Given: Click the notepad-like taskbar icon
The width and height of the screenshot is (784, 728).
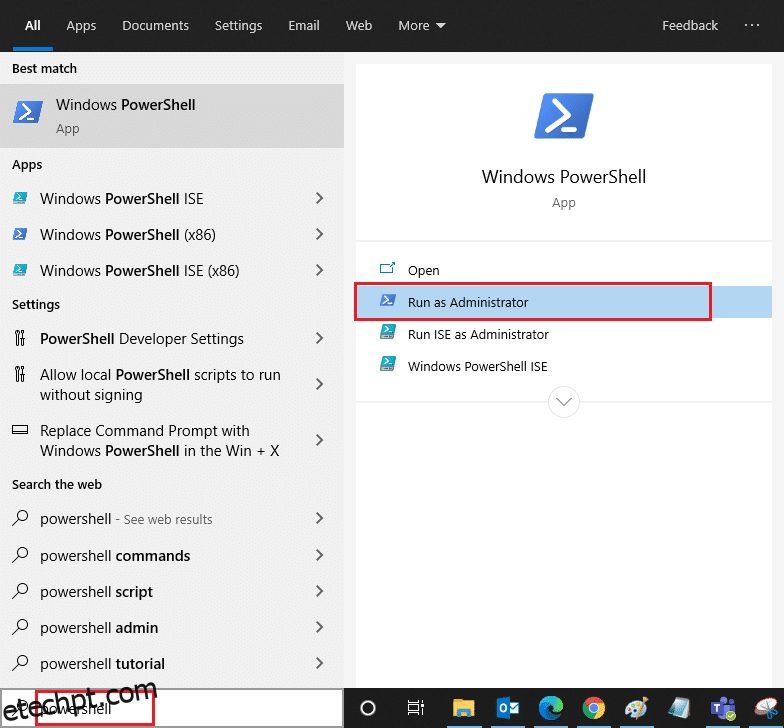Looking at the screenshot, I should tap(679, 708).
